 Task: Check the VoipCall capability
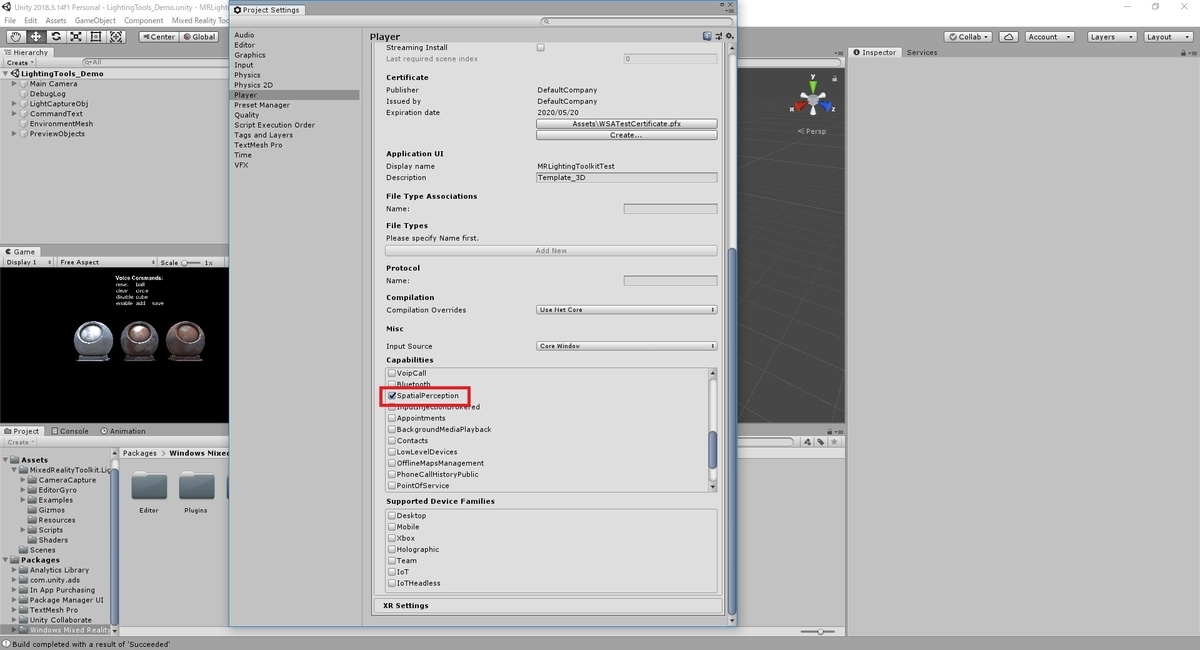(x=392, y=373)
